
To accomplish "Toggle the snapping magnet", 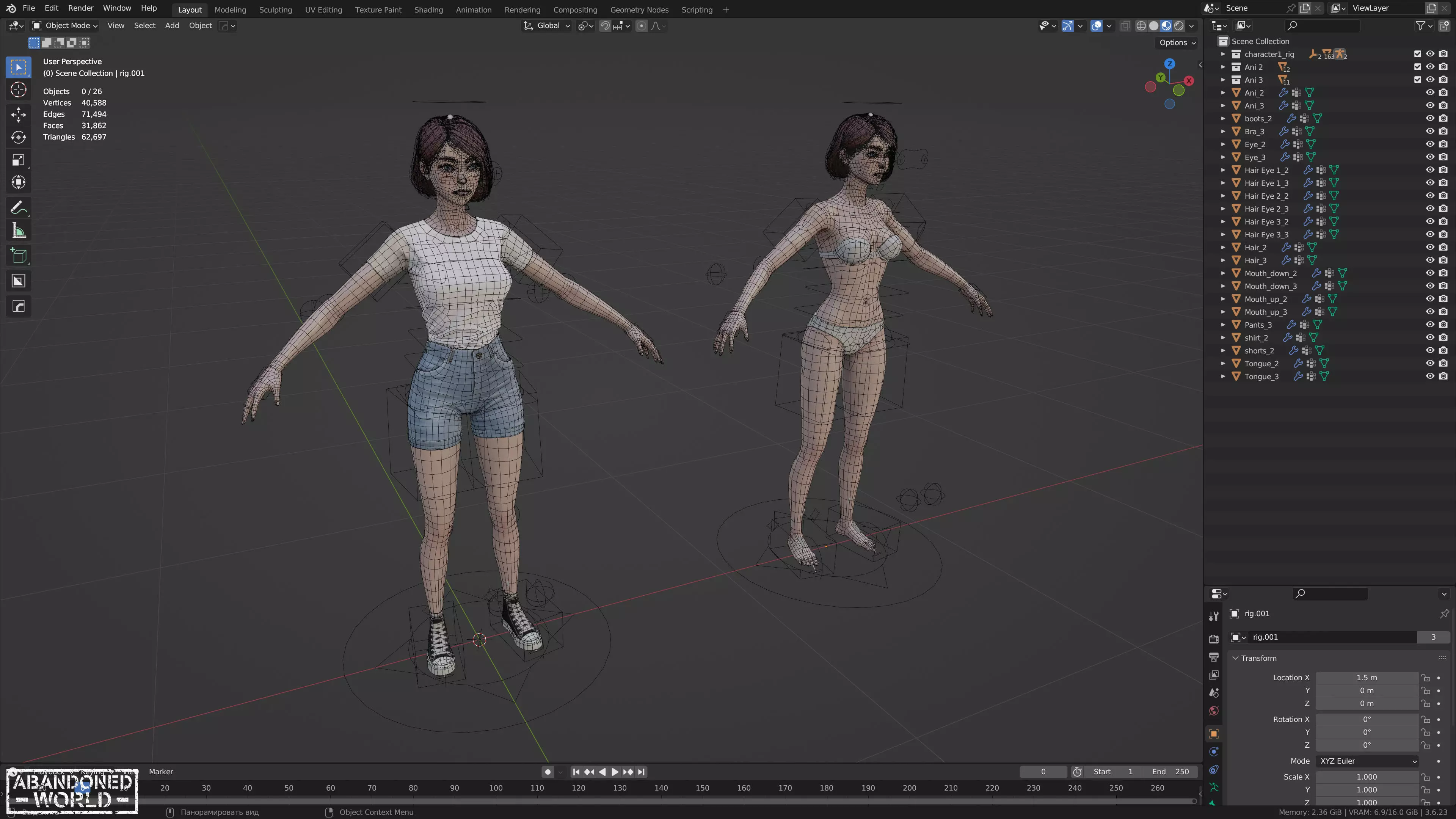I will coord(605,25).
